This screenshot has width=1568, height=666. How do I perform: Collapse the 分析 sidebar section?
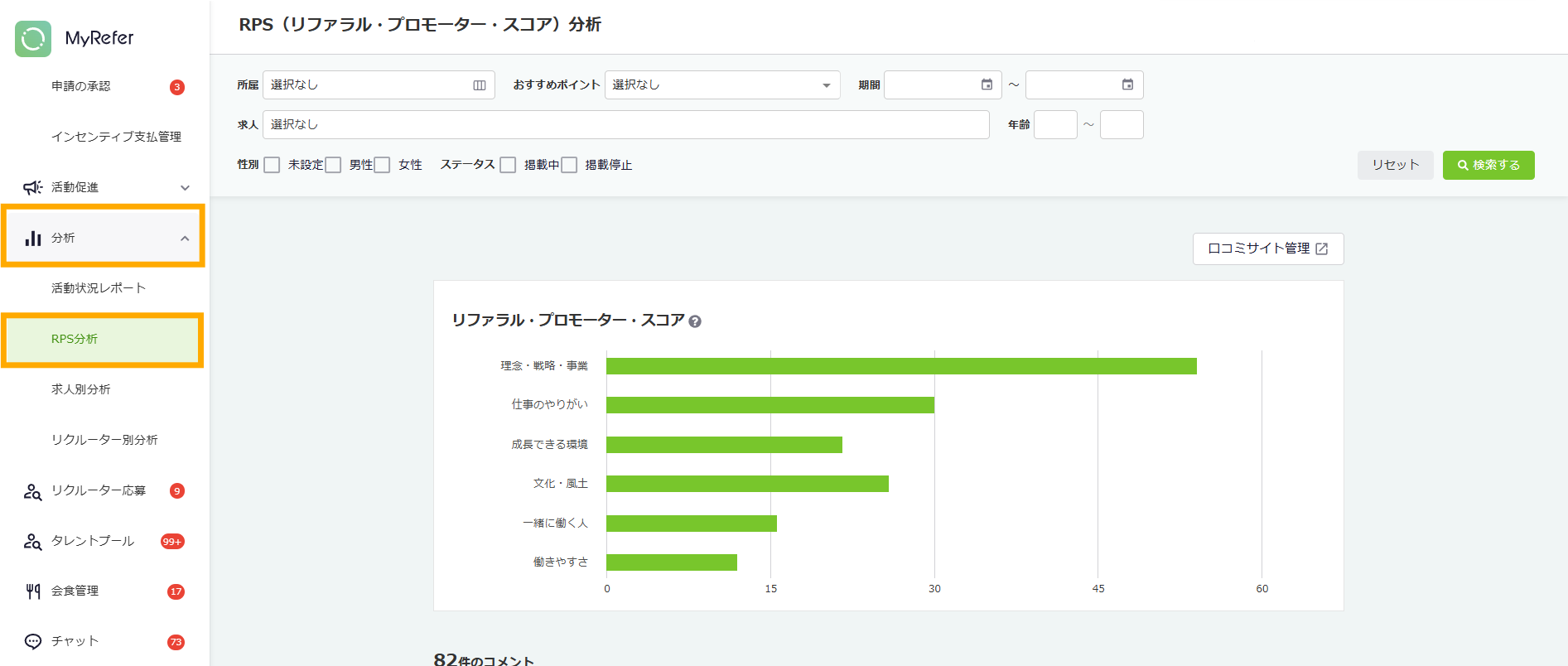[185, 239]
